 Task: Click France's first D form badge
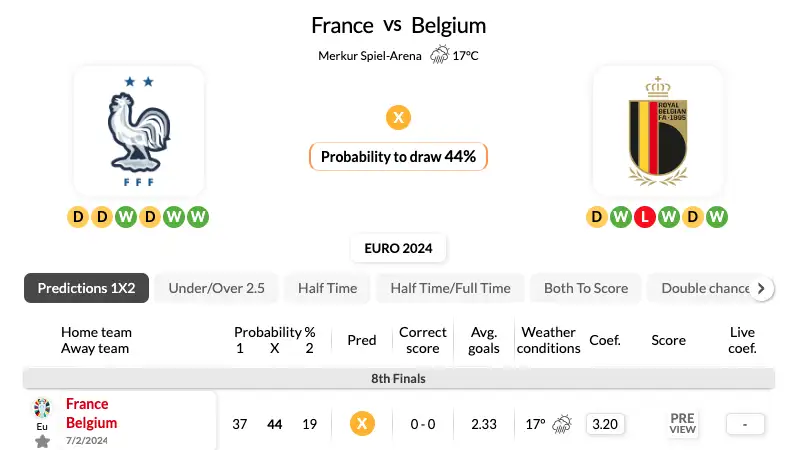(78, 217)
